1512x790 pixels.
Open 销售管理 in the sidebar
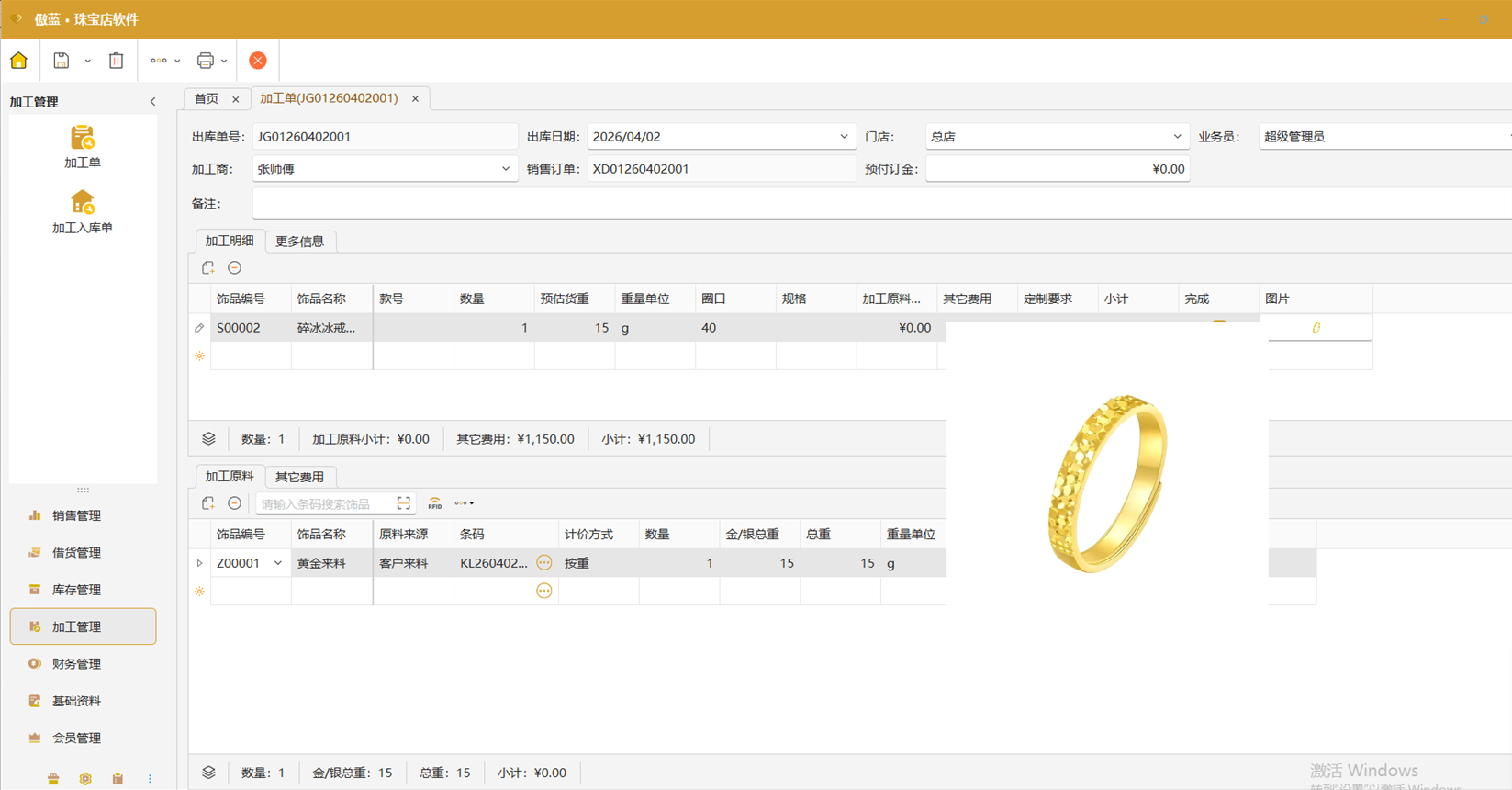click(77, 515)
